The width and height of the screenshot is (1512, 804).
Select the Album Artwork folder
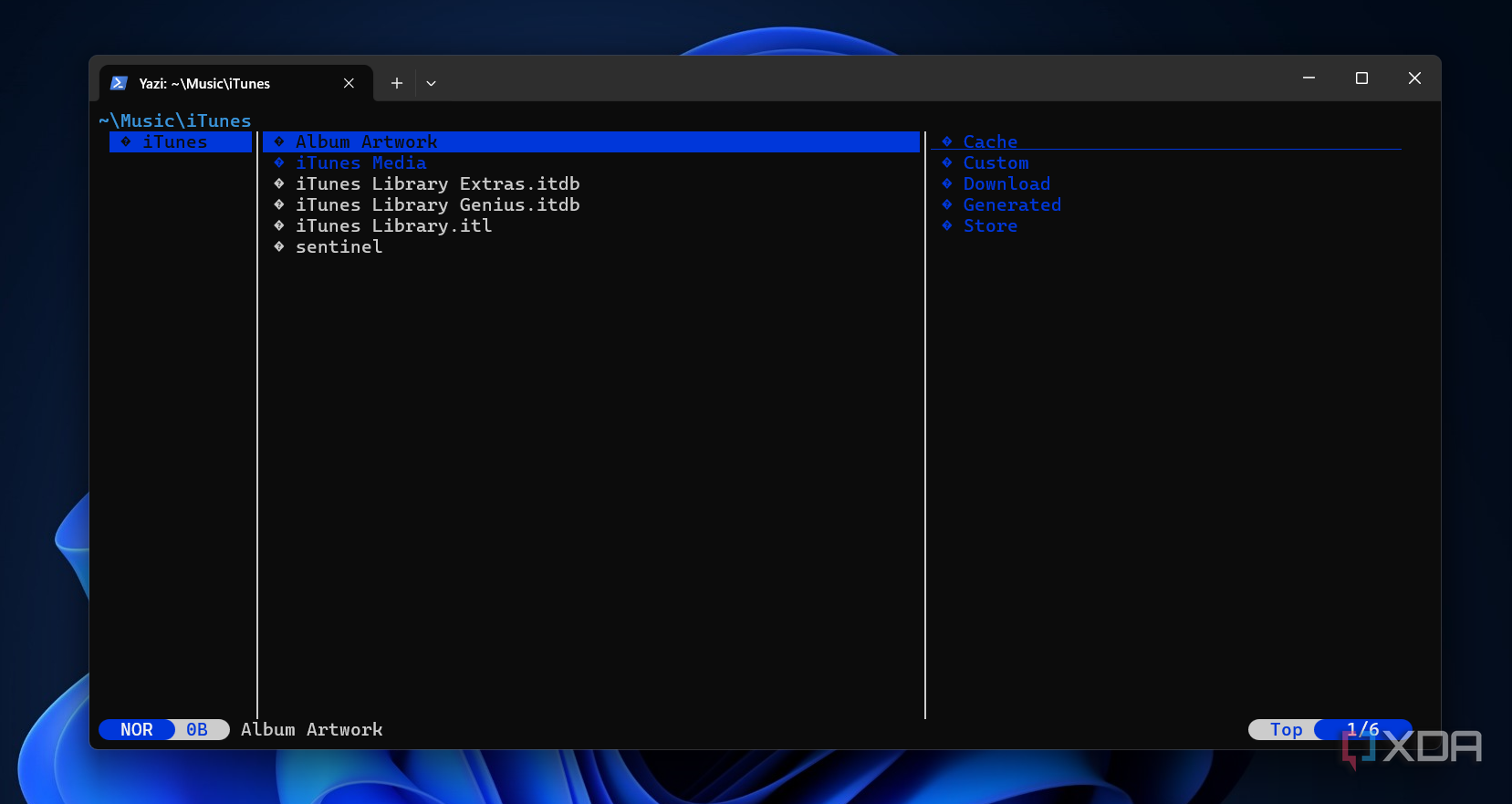[591, 141]
